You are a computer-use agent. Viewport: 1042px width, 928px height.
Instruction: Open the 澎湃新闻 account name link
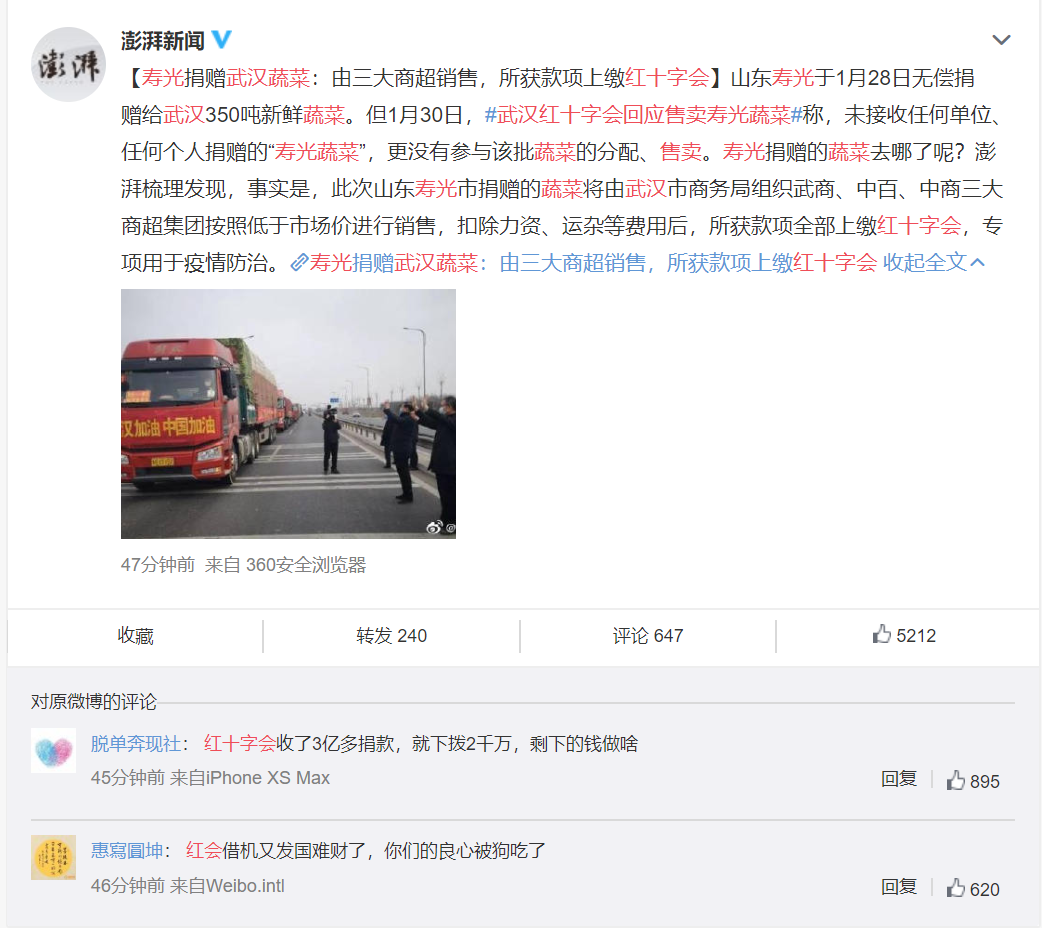point(163,41)
